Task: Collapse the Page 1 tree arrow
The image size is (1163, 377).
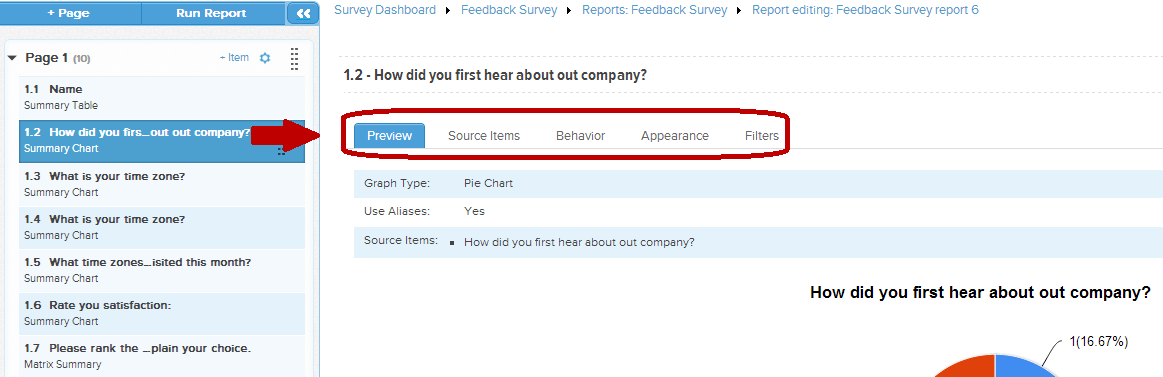Action: (x=12, y=59)
